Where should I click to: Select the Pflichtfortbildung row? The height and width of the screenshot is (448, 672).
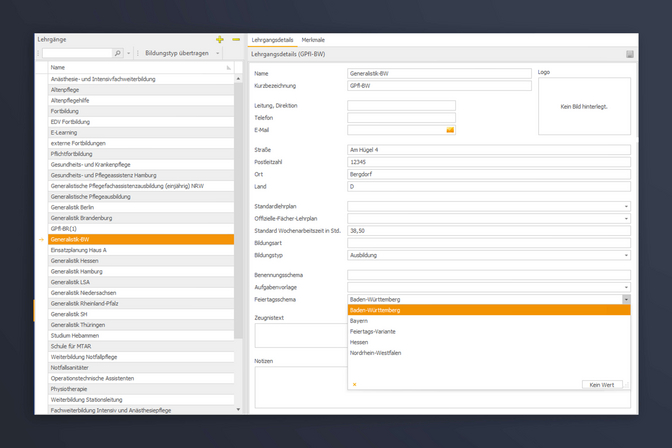pos(141,154)
